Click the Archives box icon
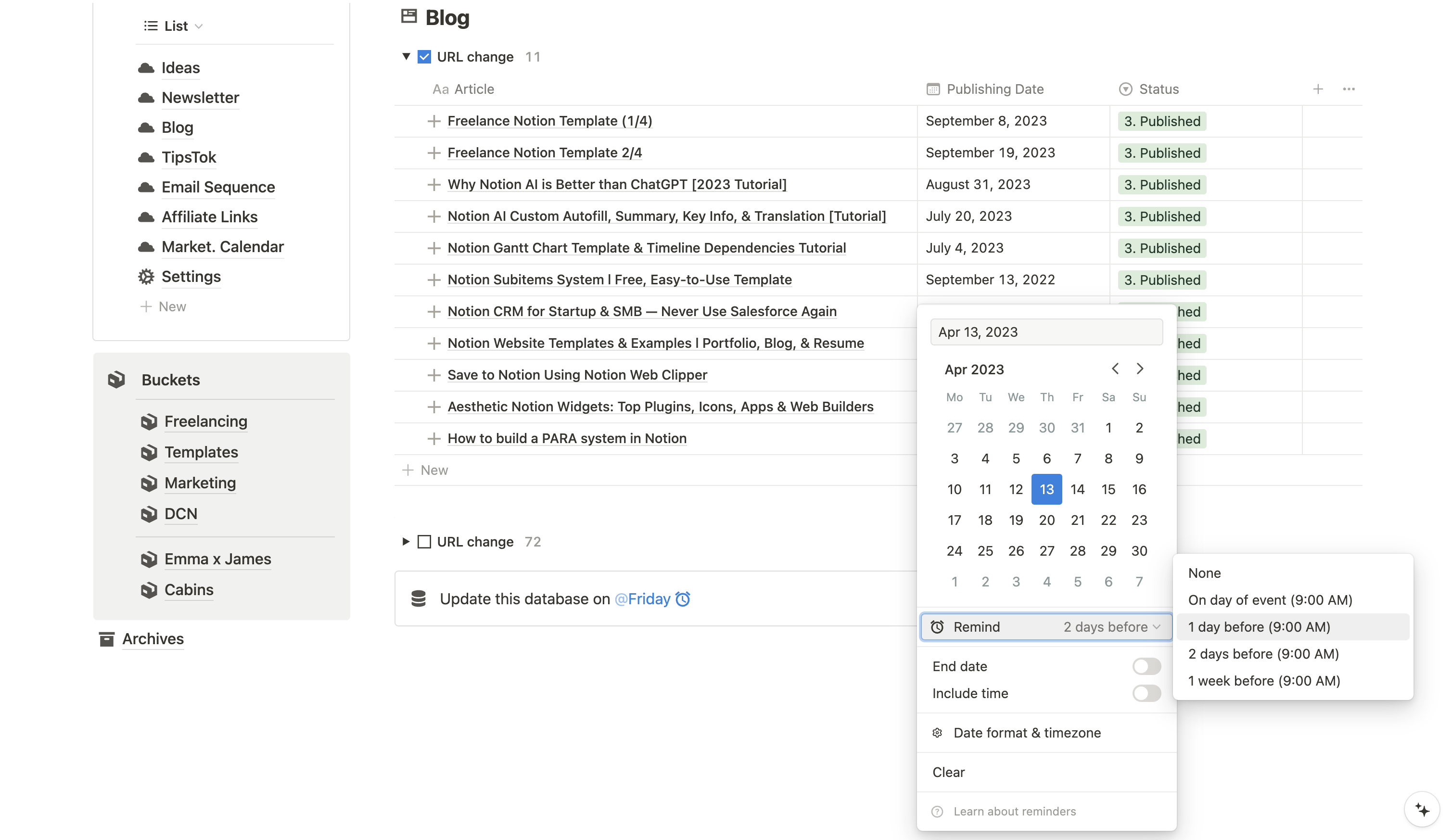Image resolution: width=1452 pixels, height=840 pixels. click(x=107, y=639)
